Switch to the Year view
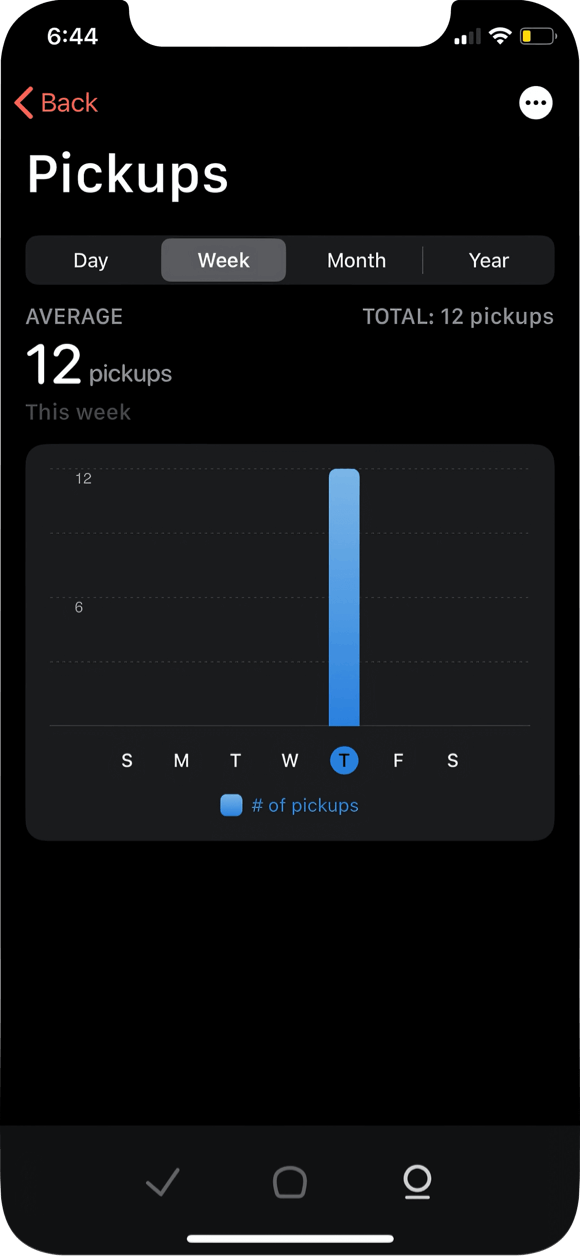The image size is (580, 1256). coord(489,260)
